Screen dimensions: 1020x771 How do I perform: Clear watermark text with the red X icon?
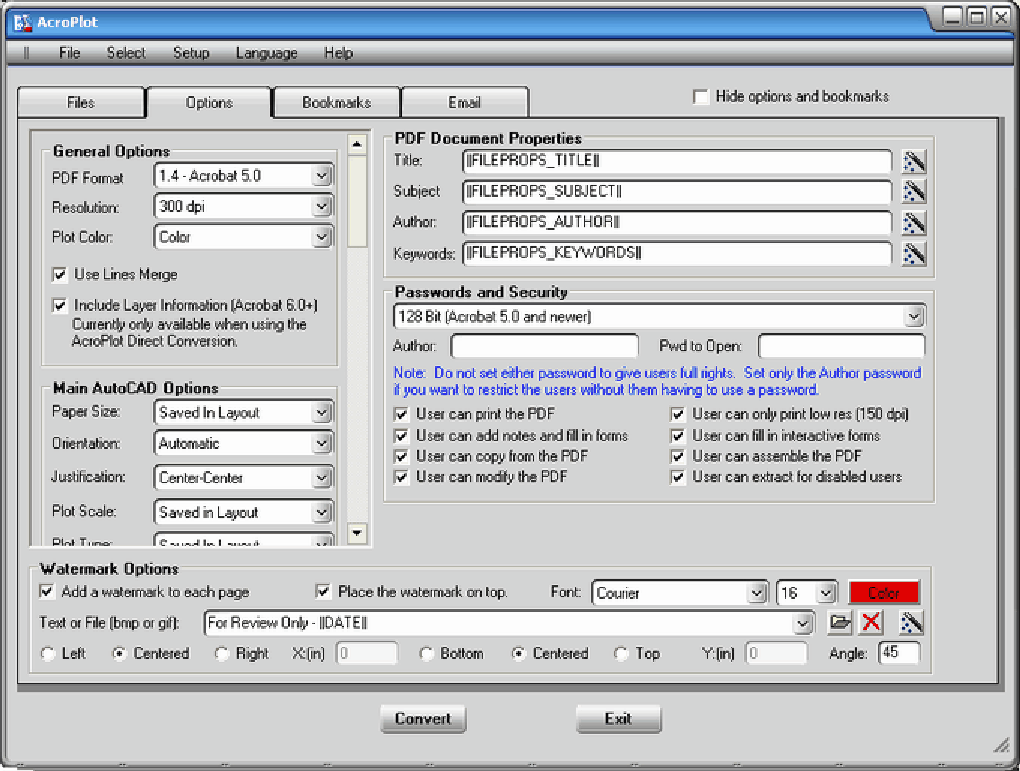coord(871,623)
